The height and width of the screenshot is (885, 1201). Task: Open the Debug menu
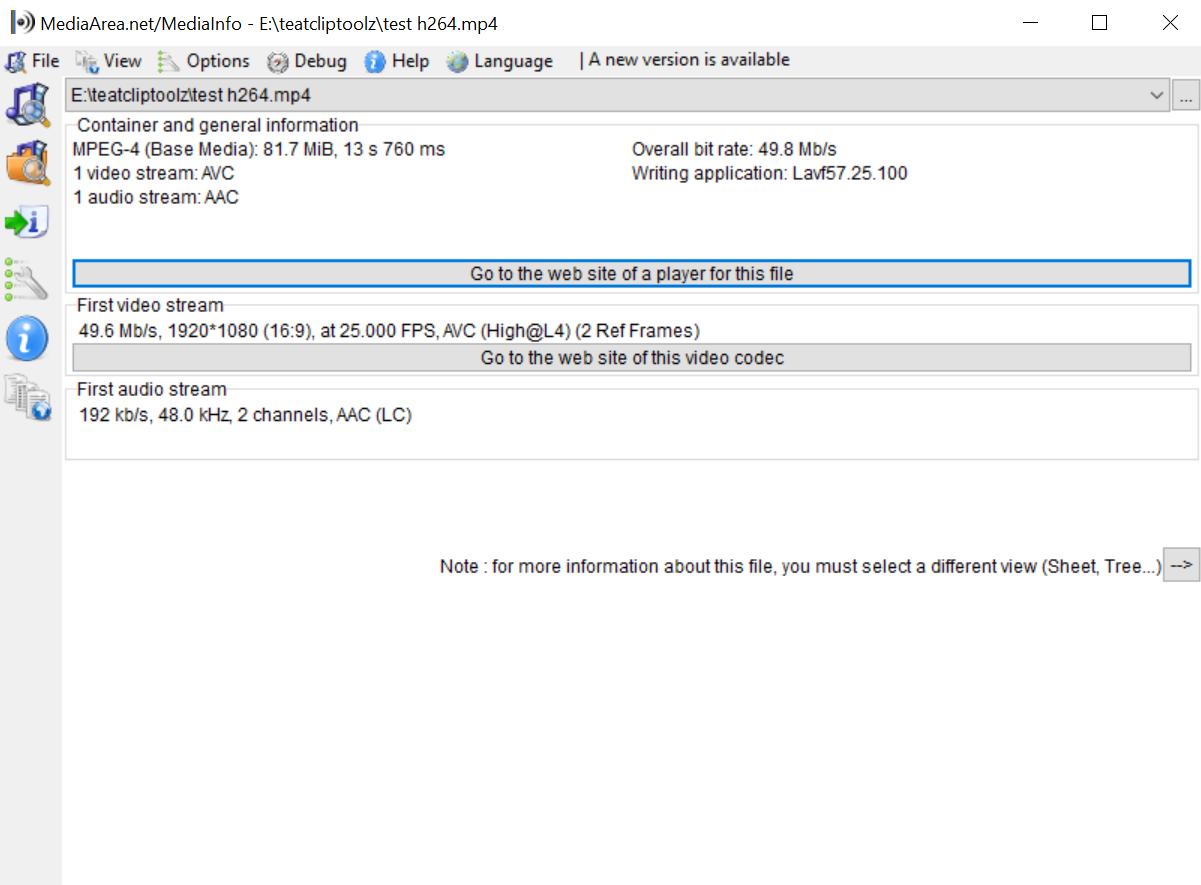point(307,61)
